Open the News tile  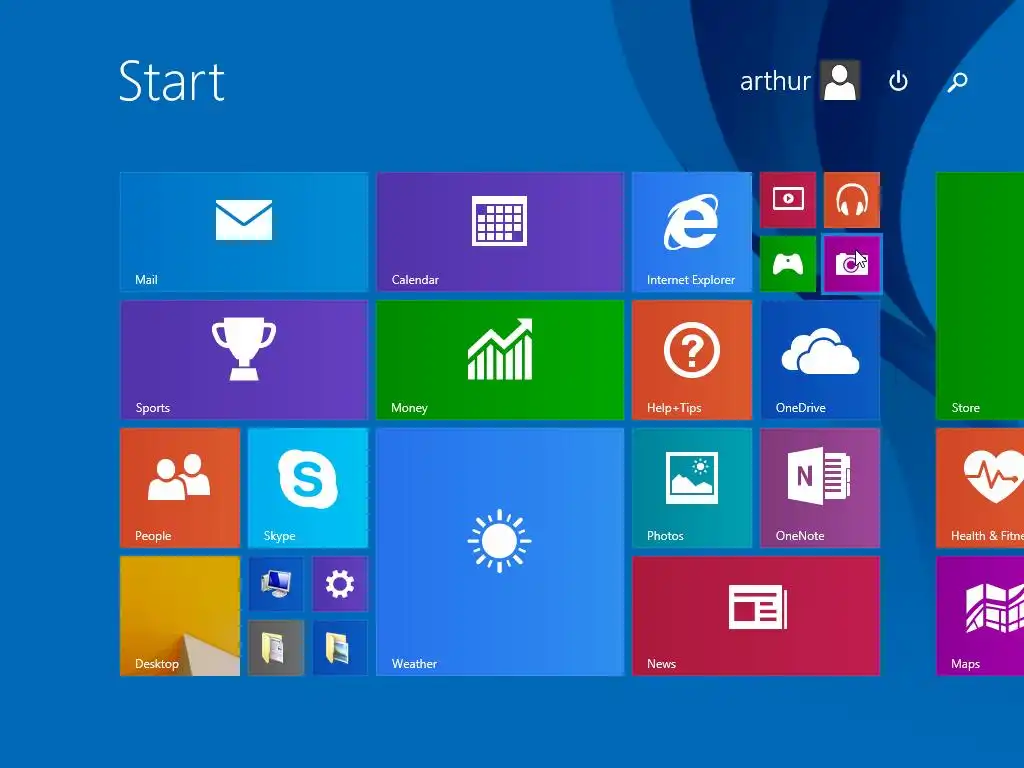[756, 616]
